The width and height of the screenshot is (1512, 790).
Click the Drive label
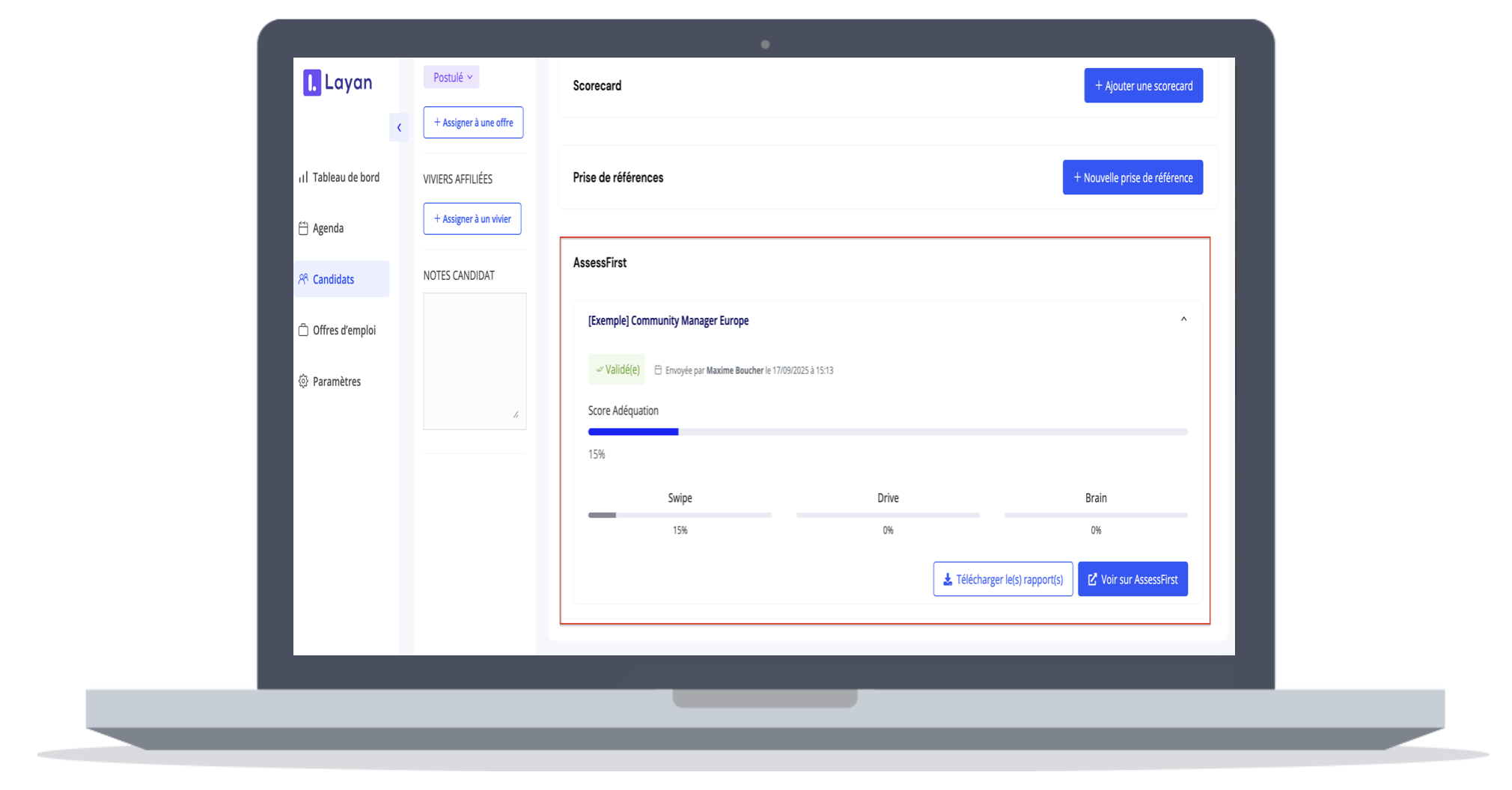pos(888,498)
